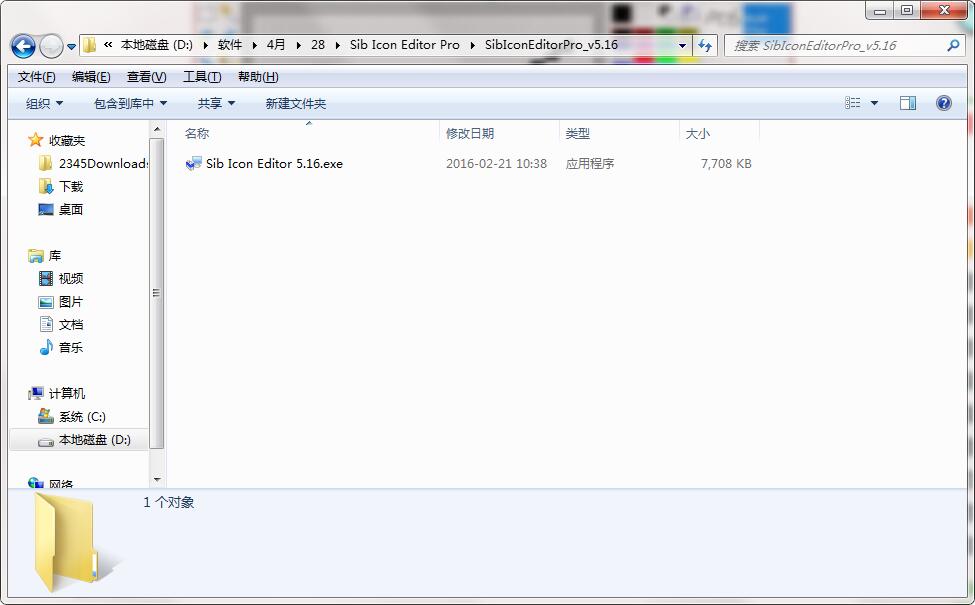Select 软件 breadcrumb segment

click(x=229, y=45)
